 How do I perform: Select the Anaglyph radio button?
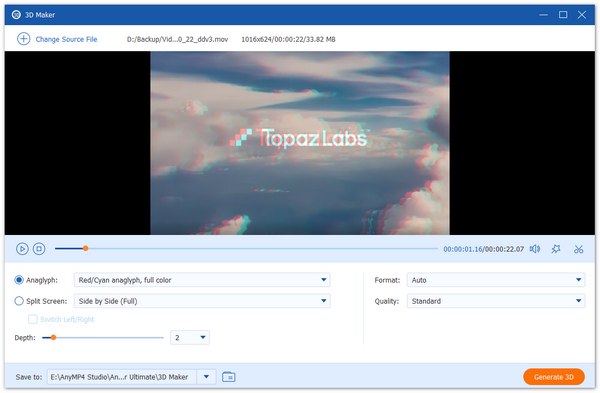[x=19, y=280]
